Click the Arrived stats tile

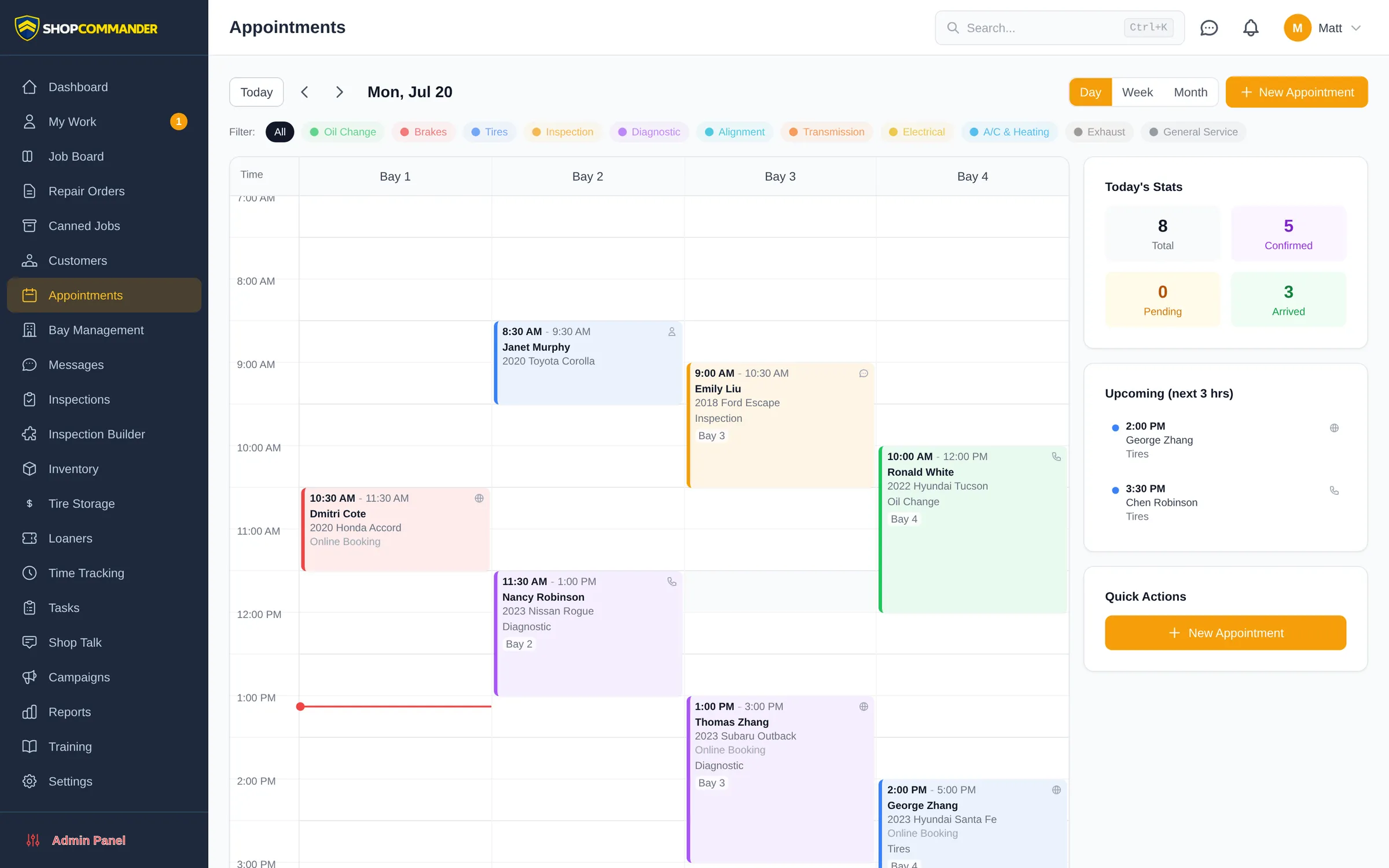click(1288, 299)
